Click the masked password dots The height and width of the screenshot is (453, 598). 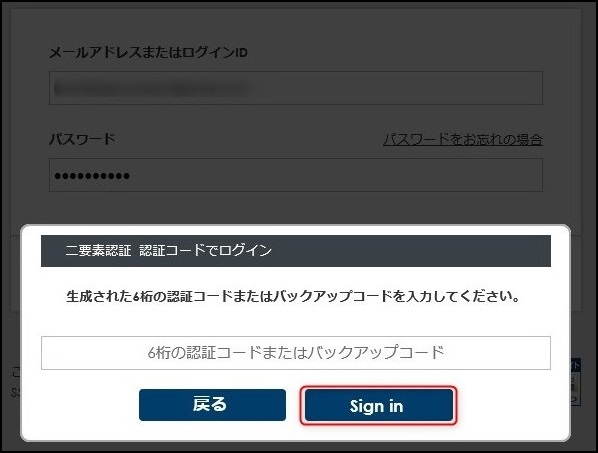click(92, 176)
